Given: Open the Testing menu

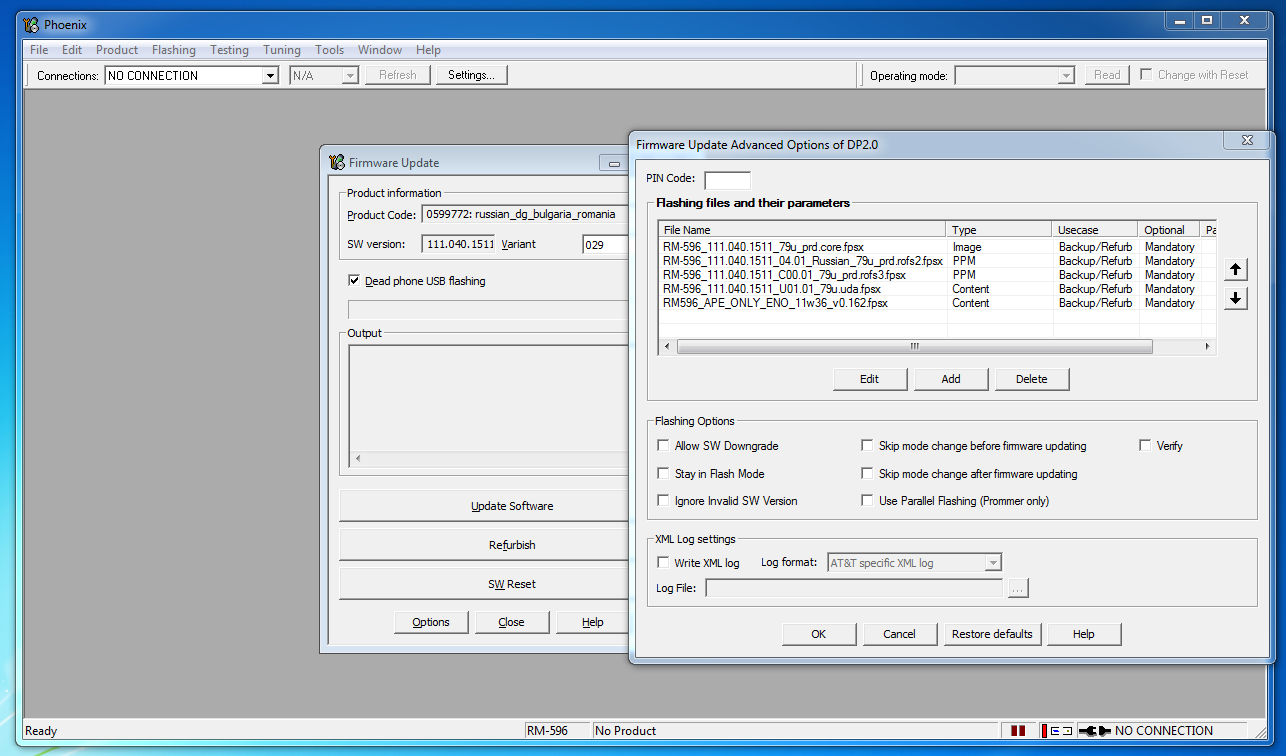Looking at the screenshot, I should (x=229, y=50).
